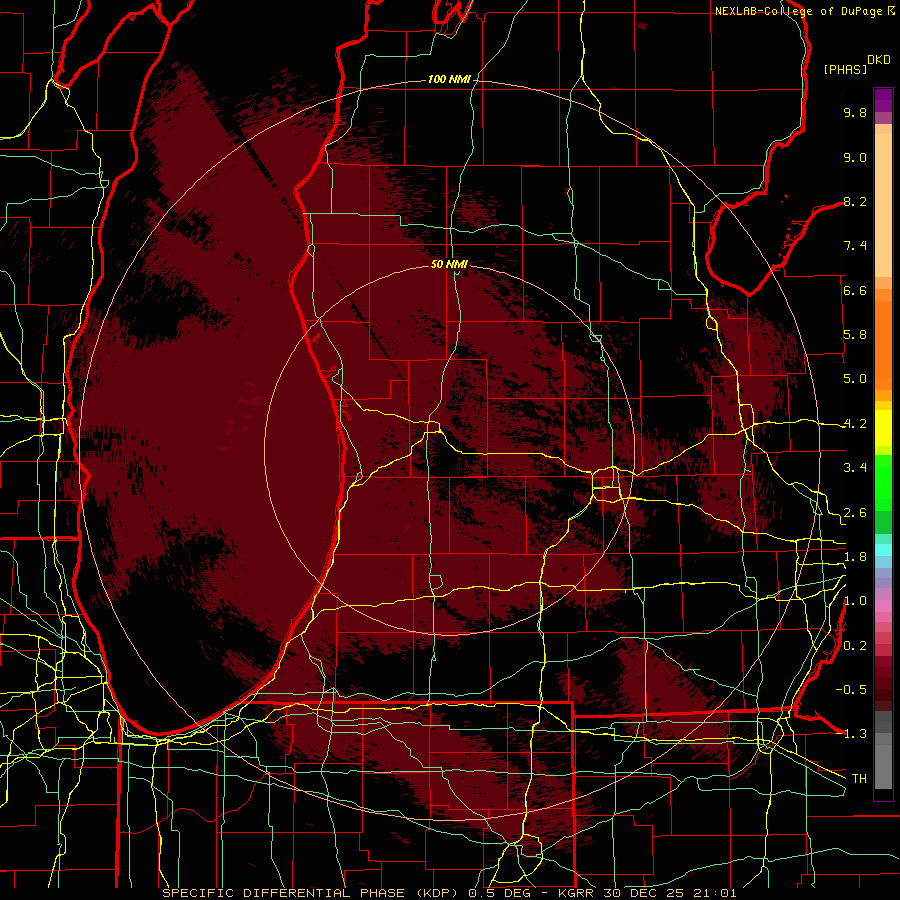Click the -0.5 scale value
900x900 pixels.
(x=851, y=690)
